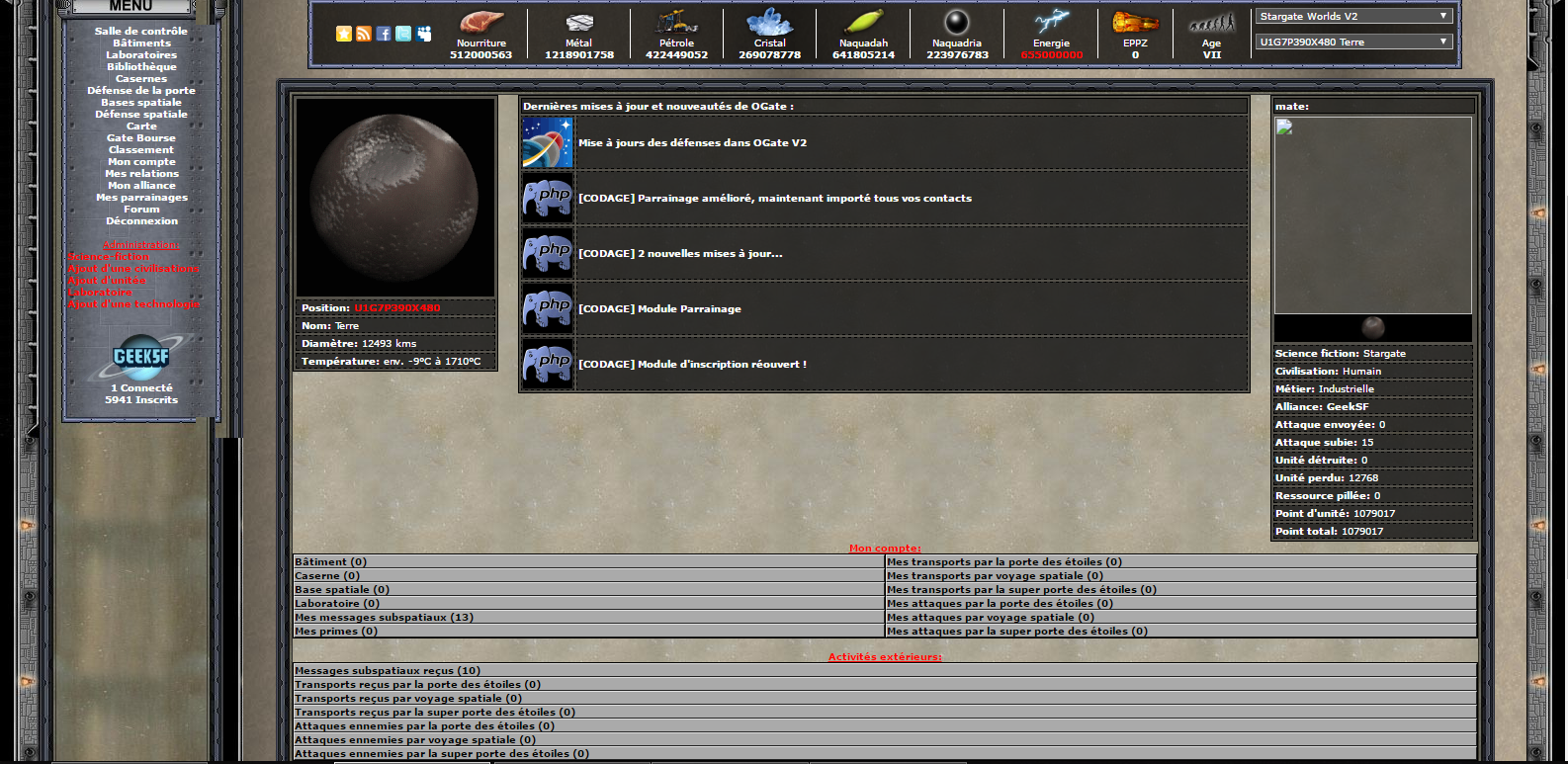
Task: Click the GeekSF logo in sidebar
Action: tap(141, 358)
